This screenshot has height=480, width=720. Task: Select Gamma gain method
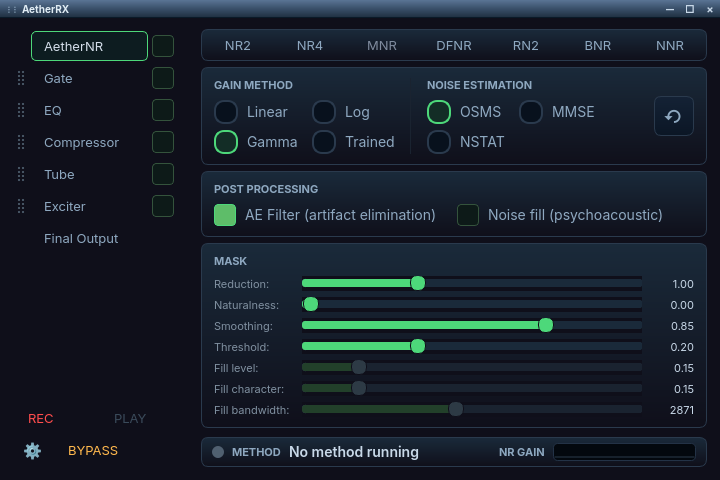click(226, 142)
